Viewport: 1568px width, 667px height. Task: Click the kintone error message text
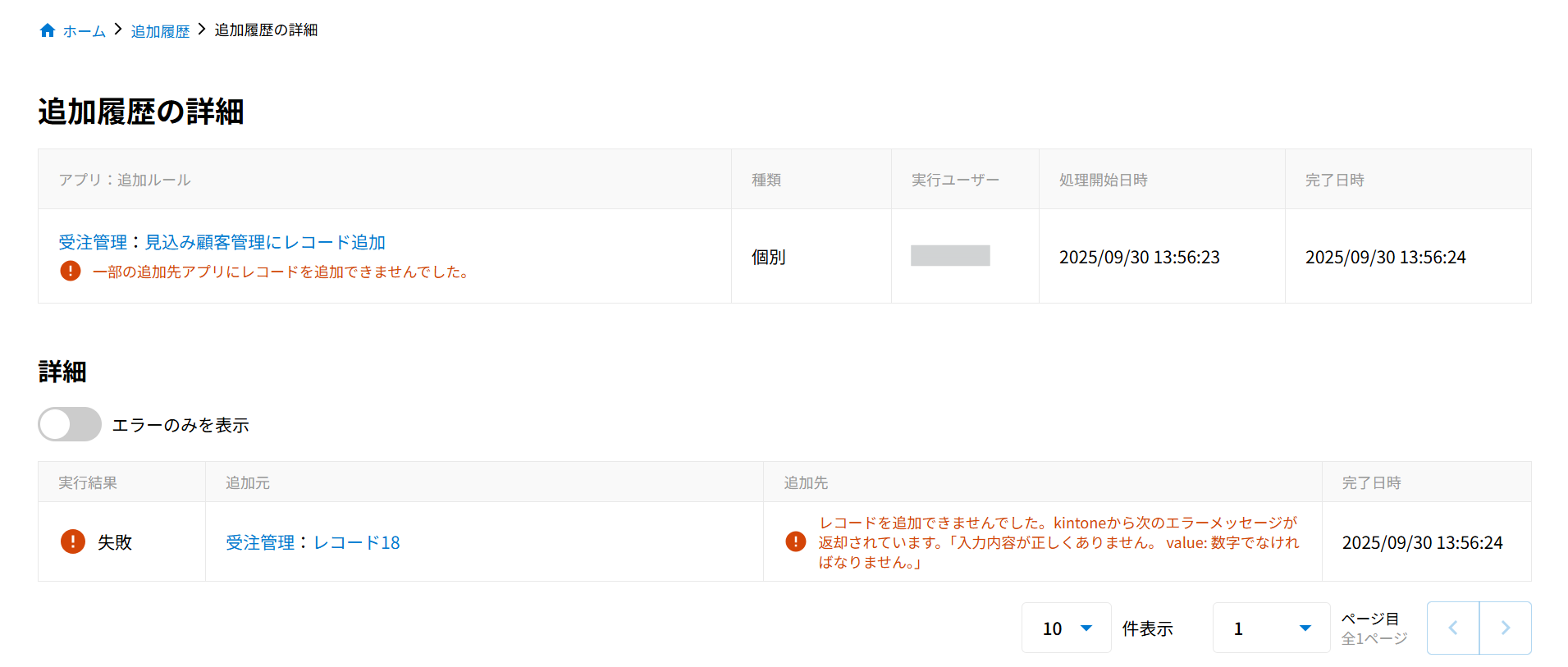click(1058, 542)
